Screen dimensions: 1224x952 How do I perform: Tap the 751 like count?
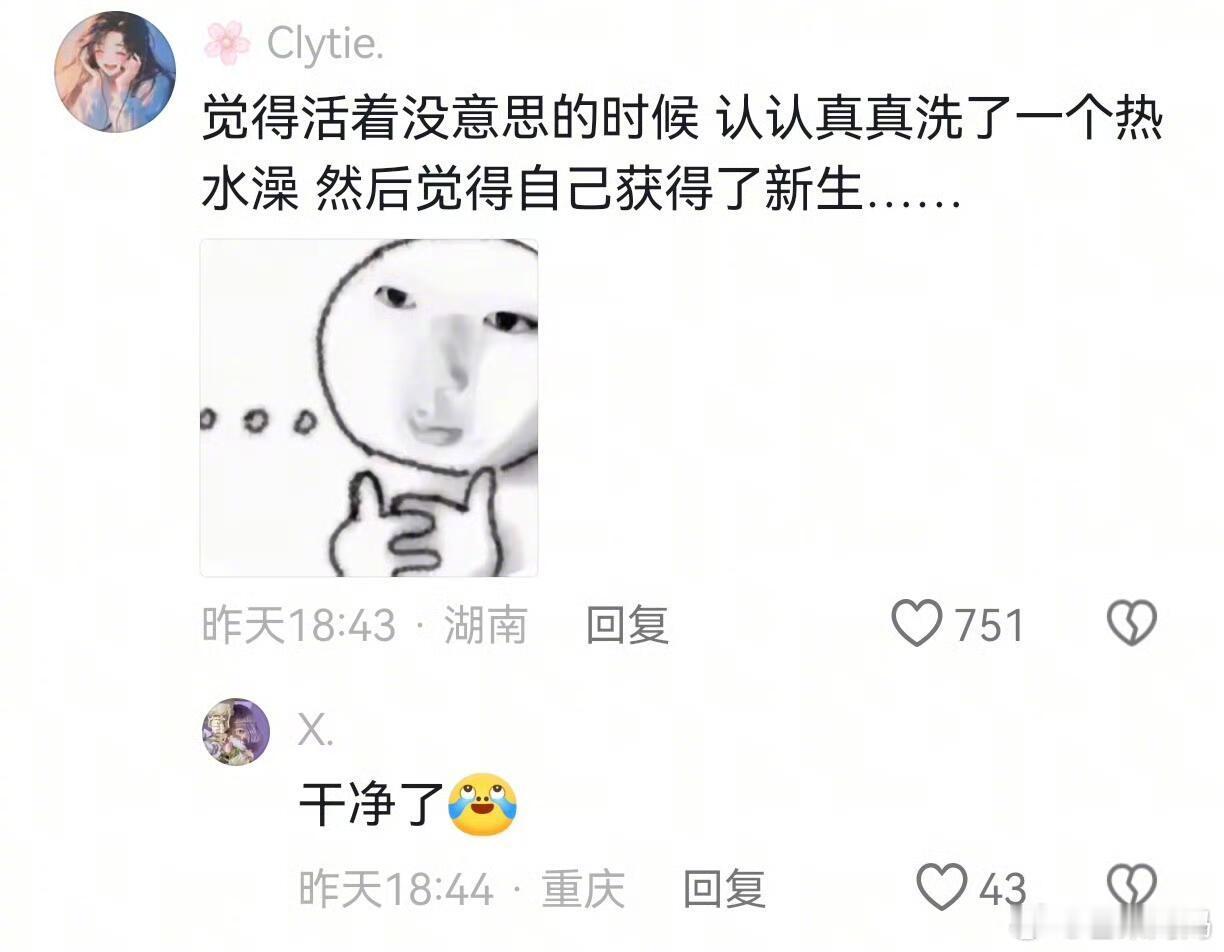(989, 626)
